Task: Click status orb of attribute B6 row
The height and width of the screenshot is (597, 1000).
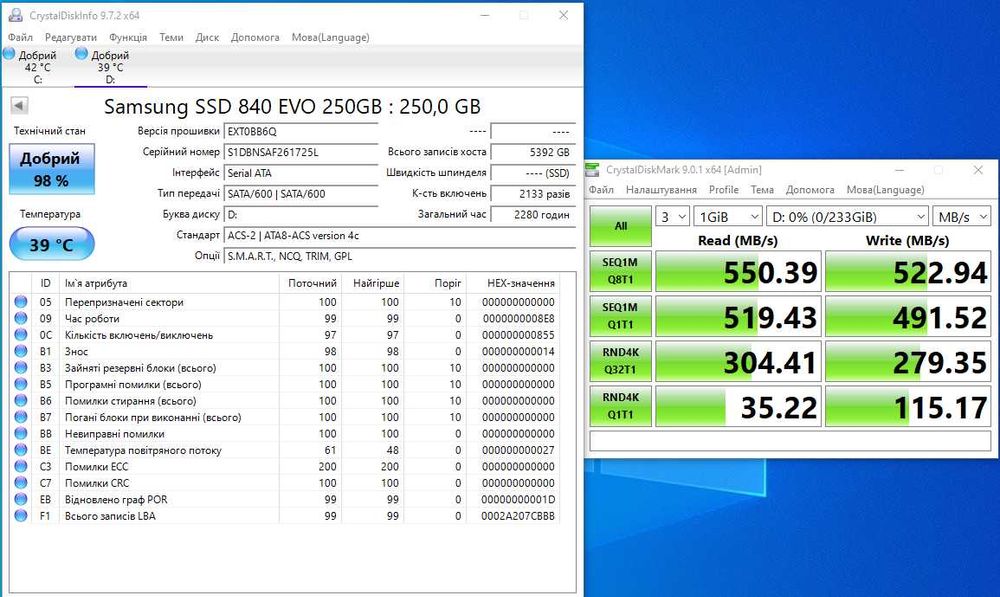Action: [x=20, y=401]
